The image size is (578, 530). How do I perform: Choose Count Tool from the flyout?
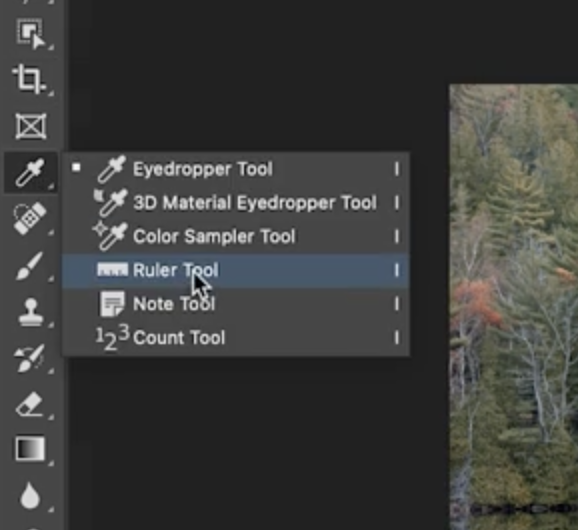[x=236, y=338]
